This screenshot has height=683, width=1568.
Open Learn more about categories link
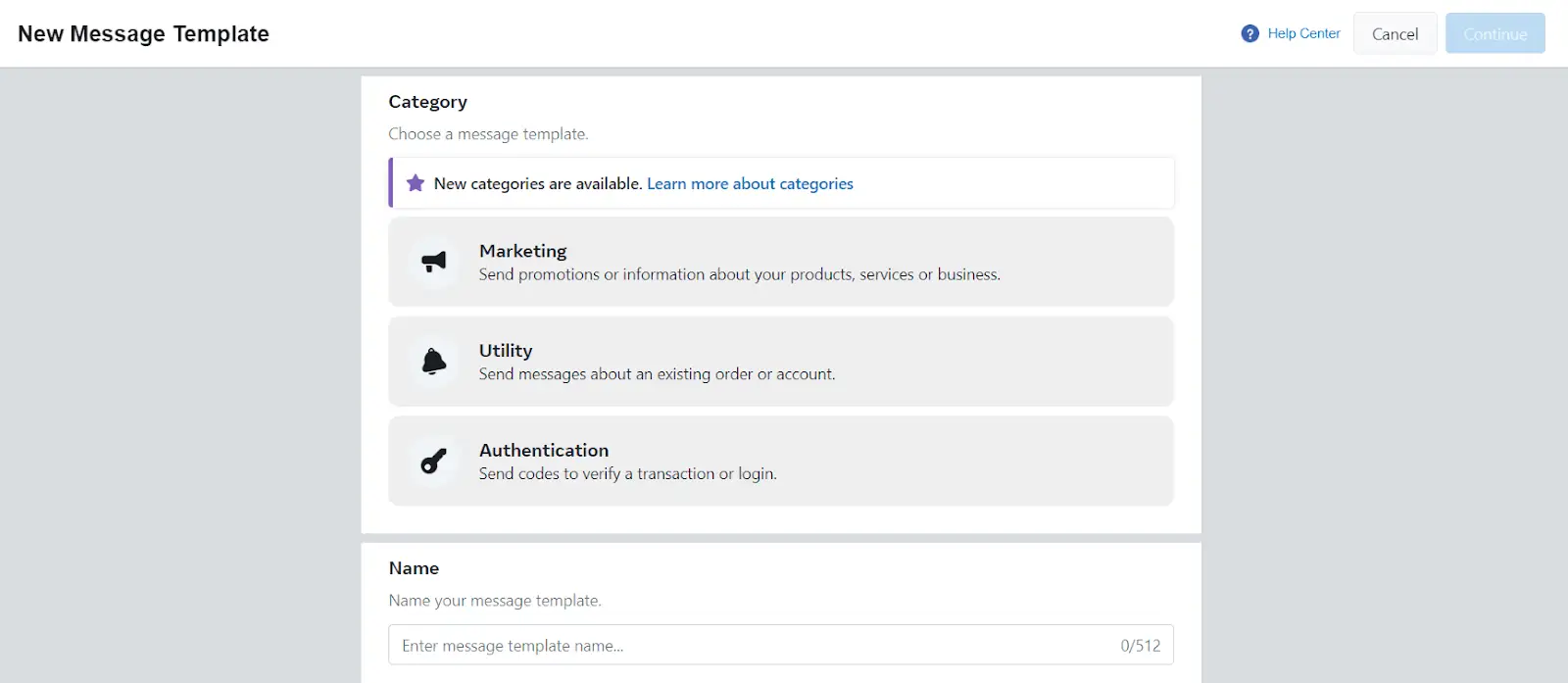point(750,184)
